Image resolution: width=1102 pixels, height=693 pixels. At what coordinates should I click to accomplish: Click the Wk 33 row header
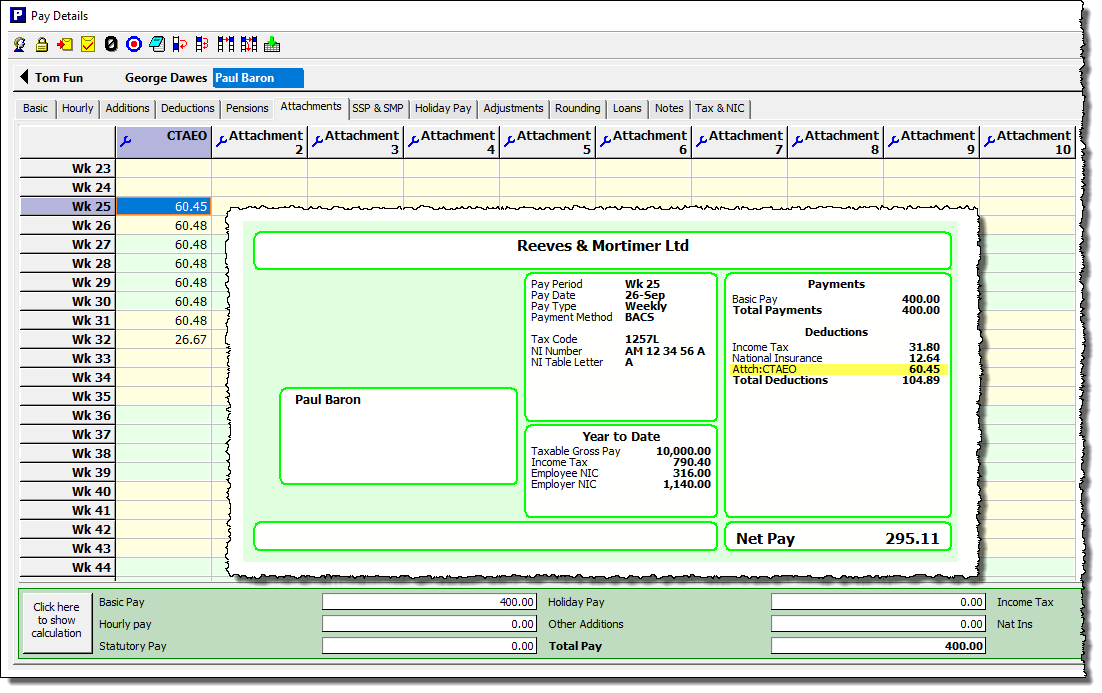(68, 358)
